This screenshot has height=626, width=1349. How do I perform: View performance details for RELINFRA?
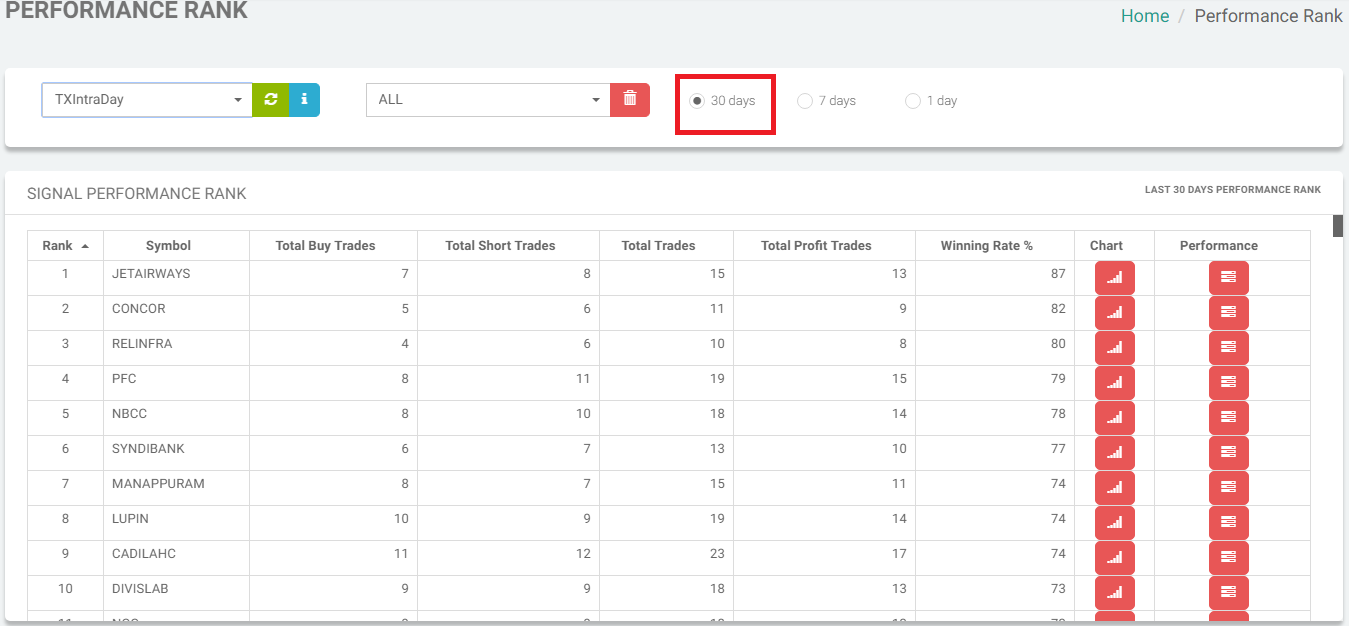click(1229, 347)
